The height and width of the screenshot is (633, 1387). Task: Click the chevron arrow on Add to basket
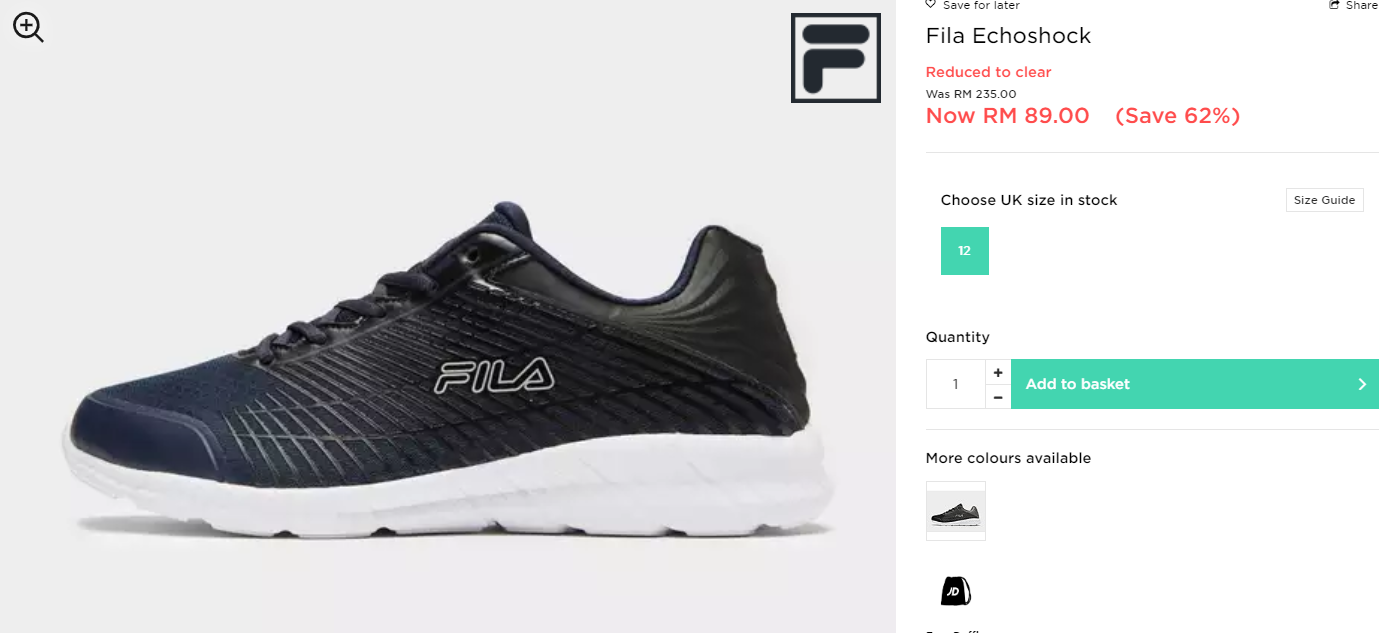pos(1362,384)
